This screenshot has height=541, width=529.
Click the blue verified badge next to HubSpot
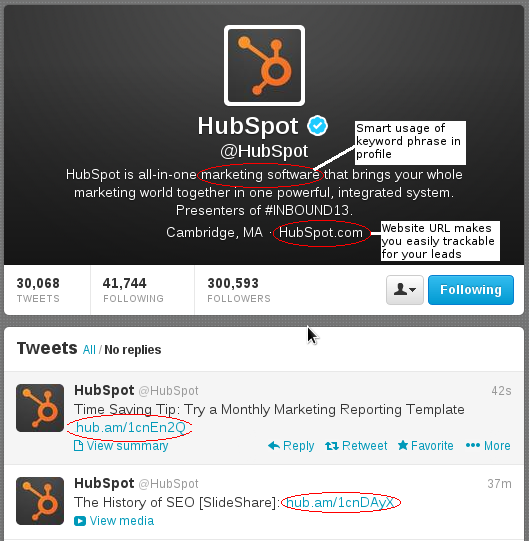click(x=317, y=126)
